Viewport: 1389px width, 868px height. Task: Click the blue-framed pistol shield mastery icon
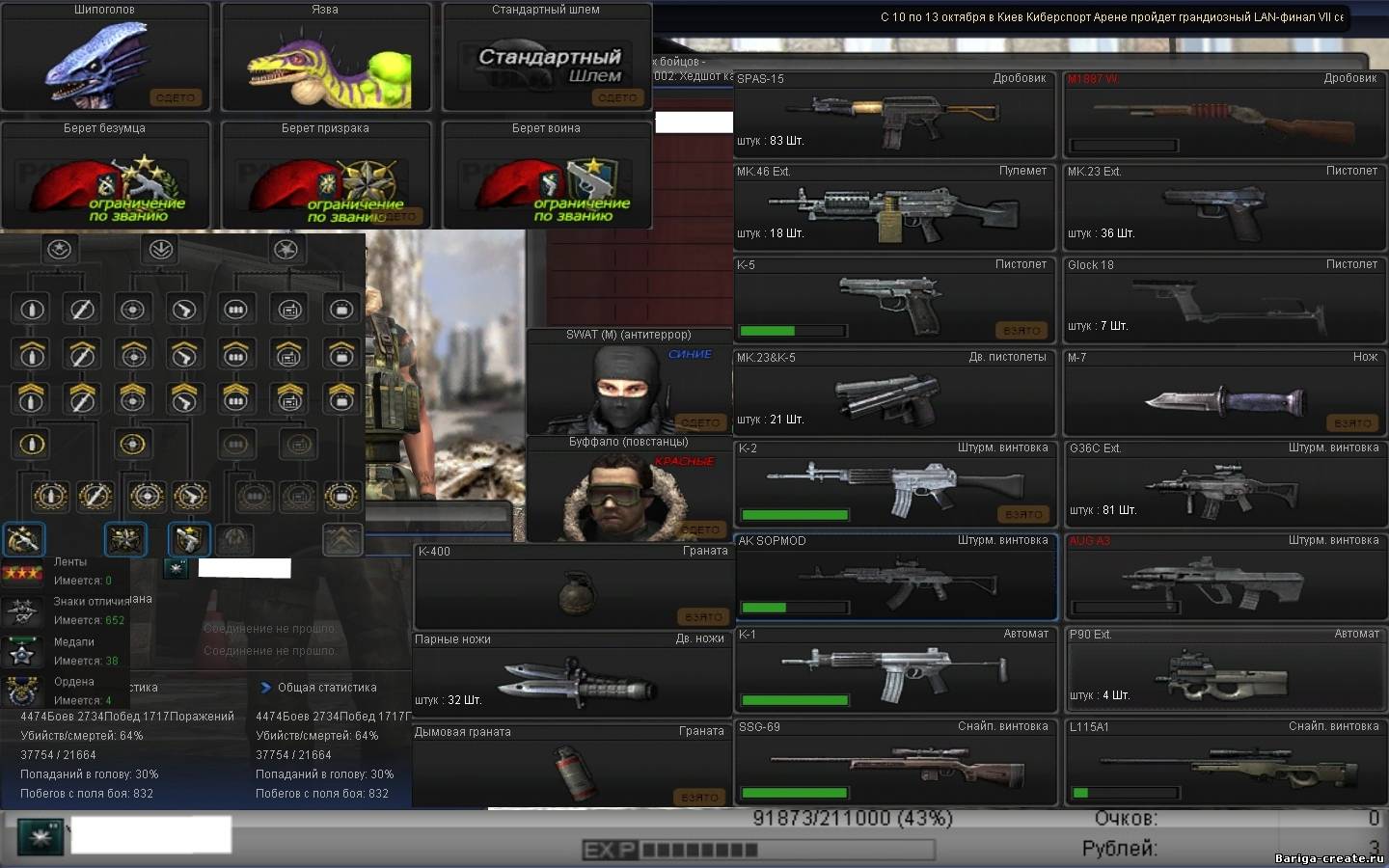(189, 539)
